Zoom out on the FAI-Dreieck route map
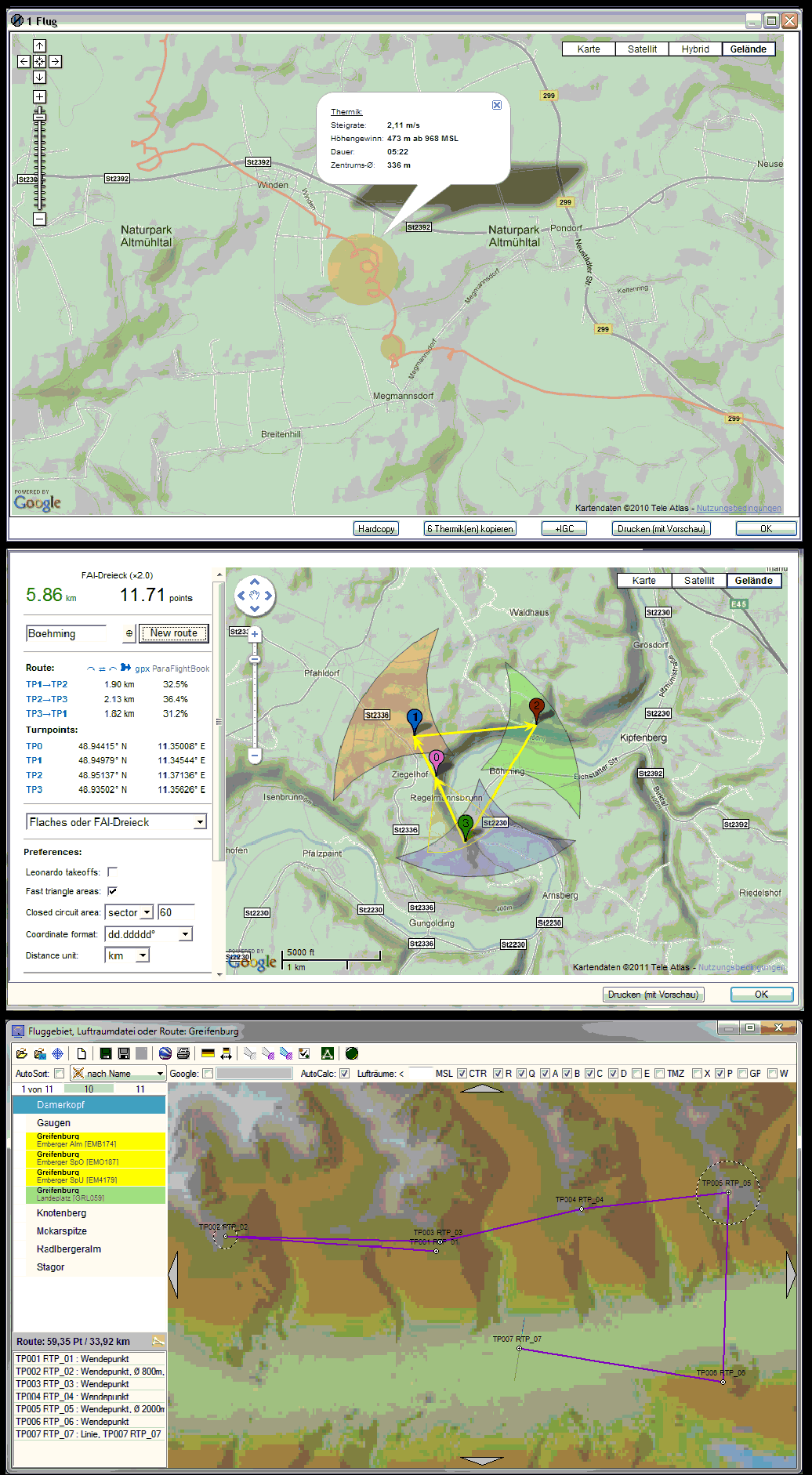The width and height of the screenshot is (812, 1475). pos(255,756)
